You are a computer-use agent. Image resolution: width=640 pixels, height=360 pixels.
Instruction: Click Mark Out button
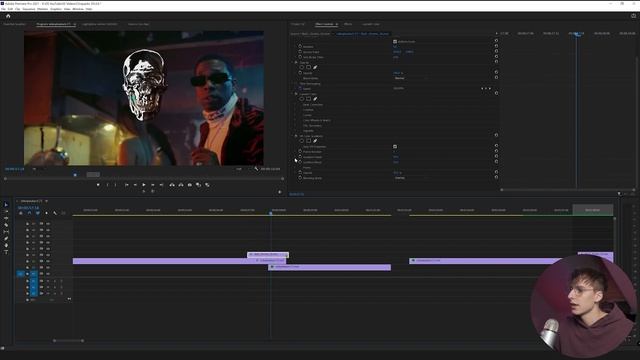[116, 185]
